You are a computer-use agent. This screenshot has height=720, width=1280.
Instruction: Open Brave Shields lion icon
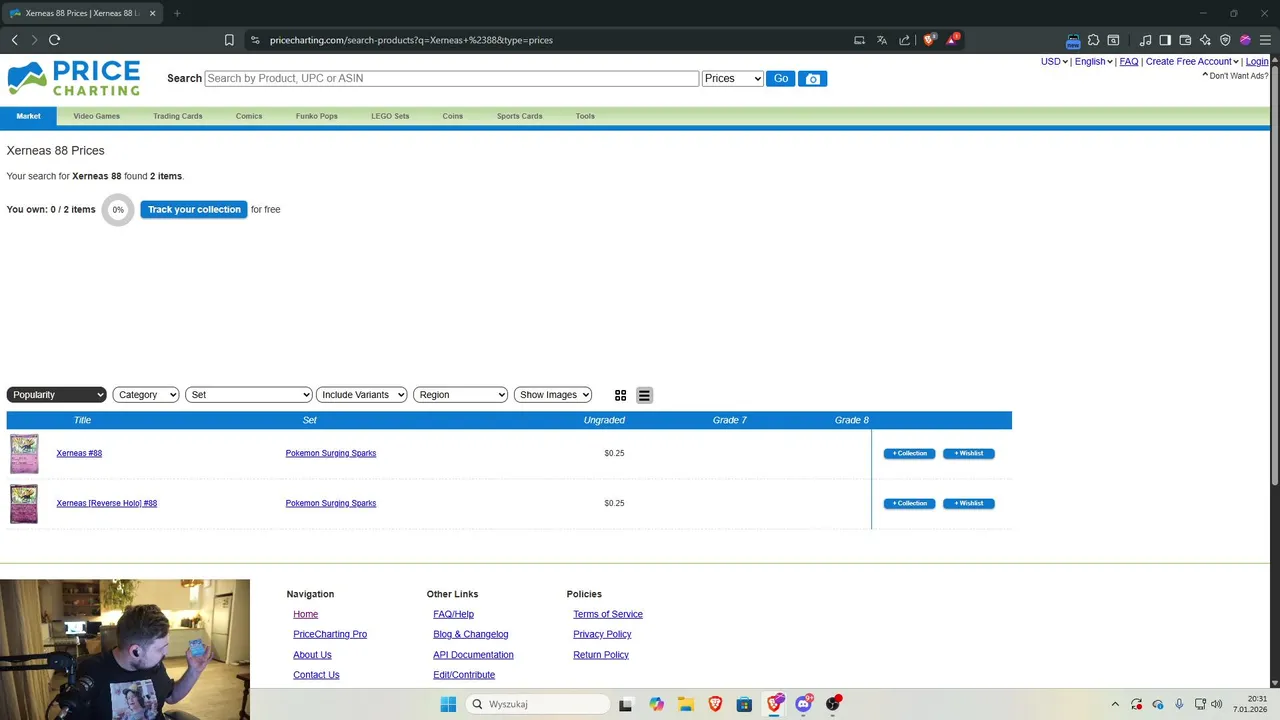coord(929,40)
